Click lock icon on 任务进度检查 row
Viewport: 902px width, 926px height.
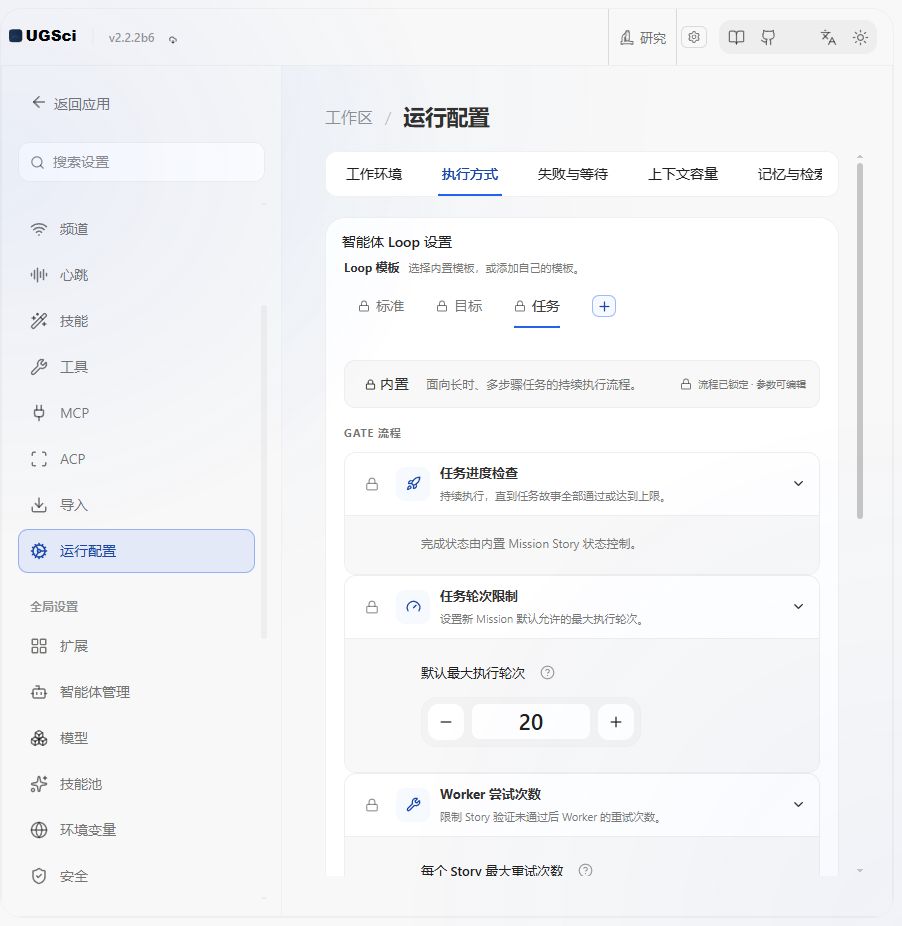tap(372, 484)
